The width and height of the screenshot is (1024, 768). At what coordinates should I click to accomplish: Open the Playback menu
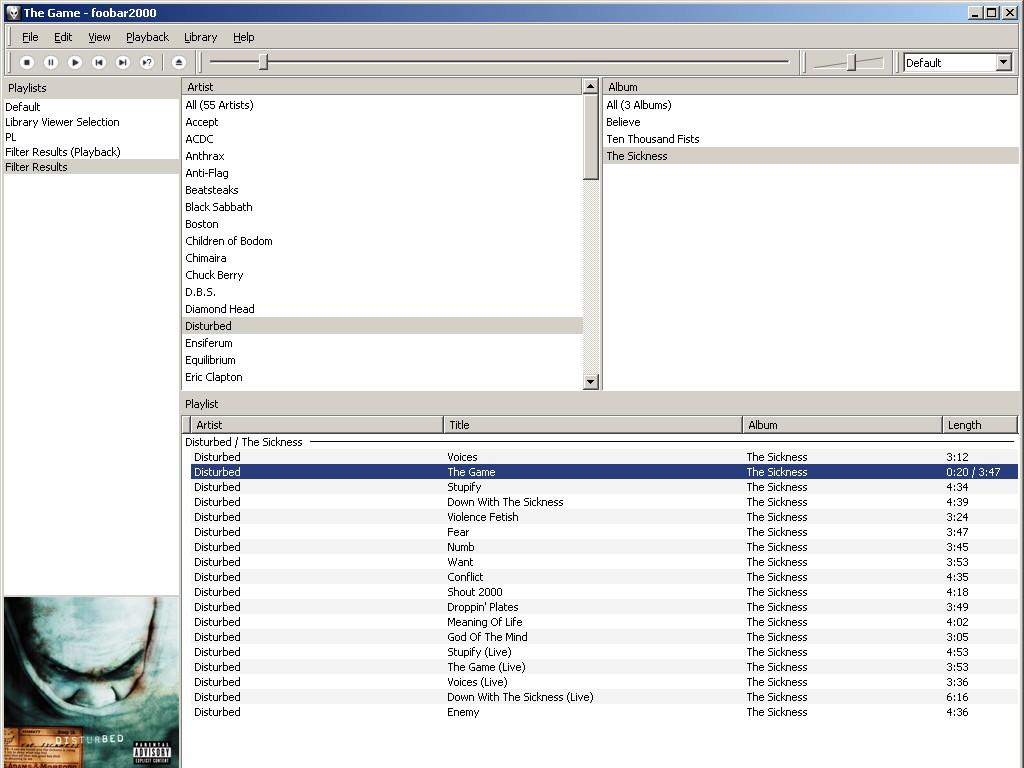pyautogui.click(x=148, y=37)
